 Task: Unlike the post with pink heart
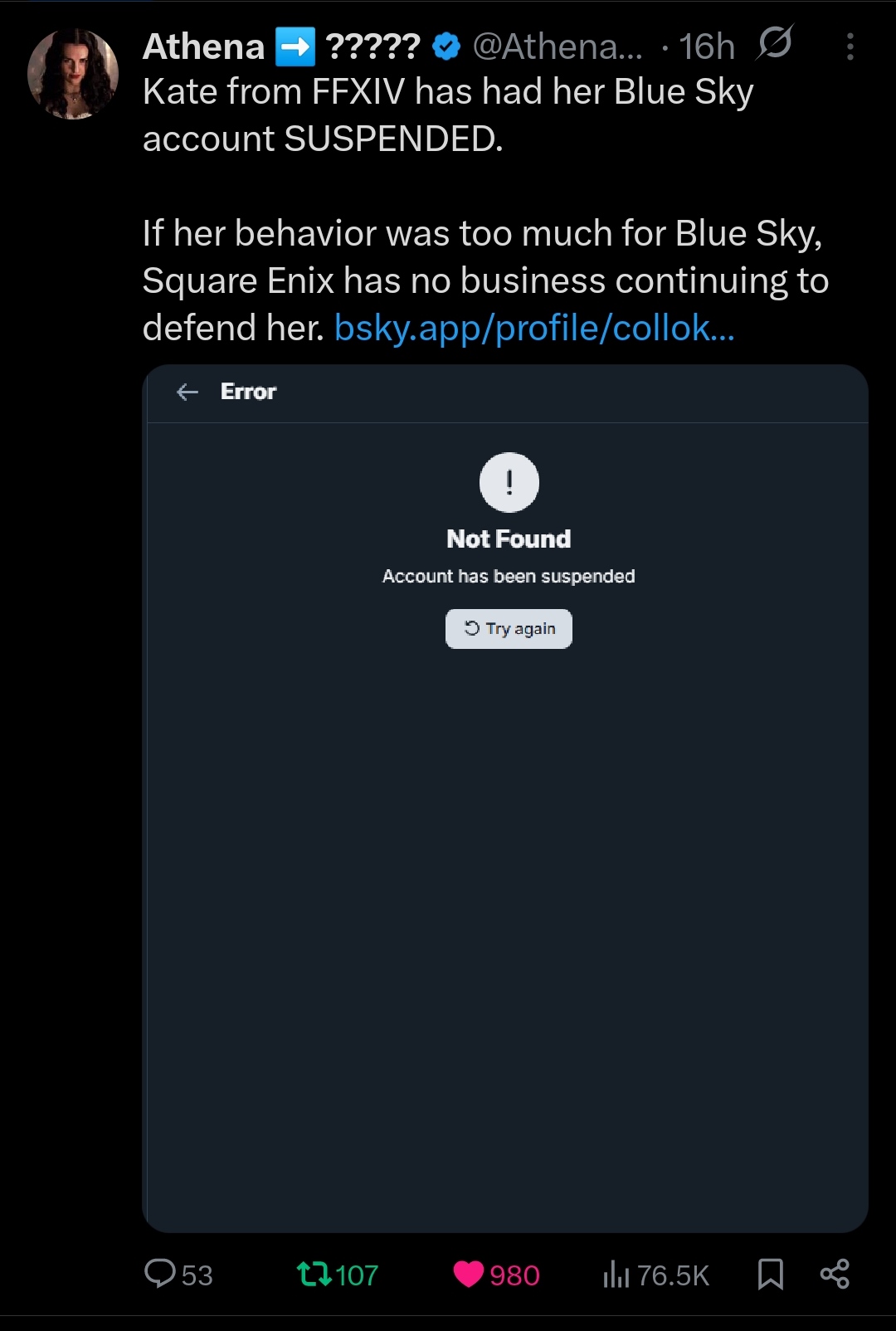(x=469, y=1274)
